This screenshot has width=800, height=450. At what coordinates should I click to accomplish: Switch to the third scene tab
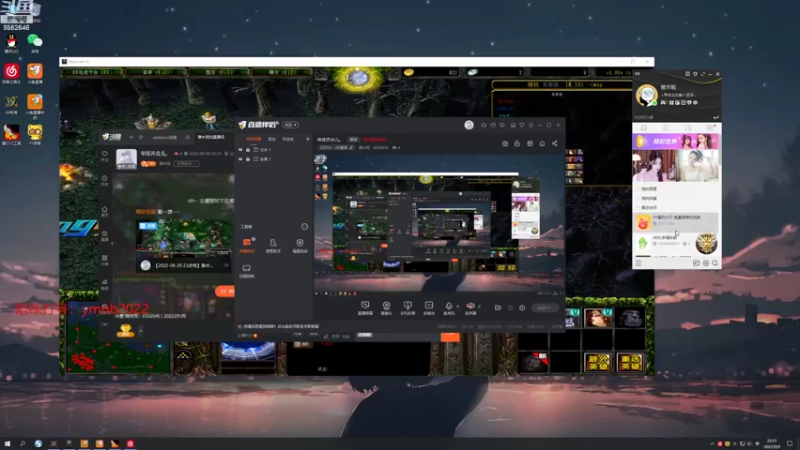click(x=288, y=139)
